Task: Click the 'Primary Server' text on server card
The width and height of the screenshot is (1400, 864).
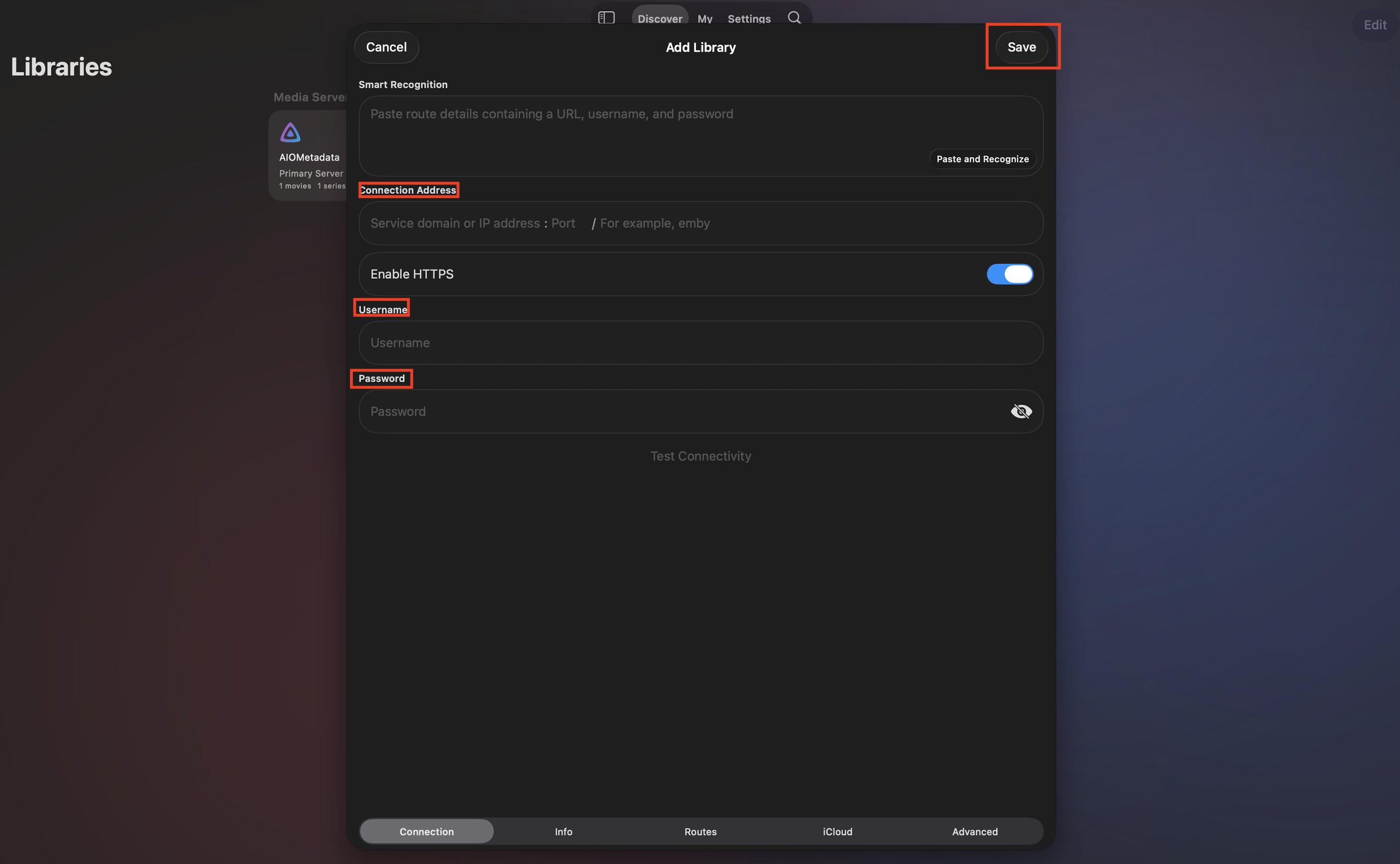Action: coord(311,173)
